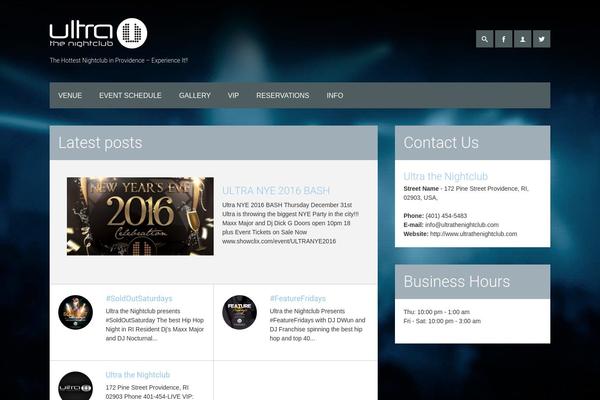Open the #SoldOutSaturdays post link
600x400 pixels.
(139, 298)
